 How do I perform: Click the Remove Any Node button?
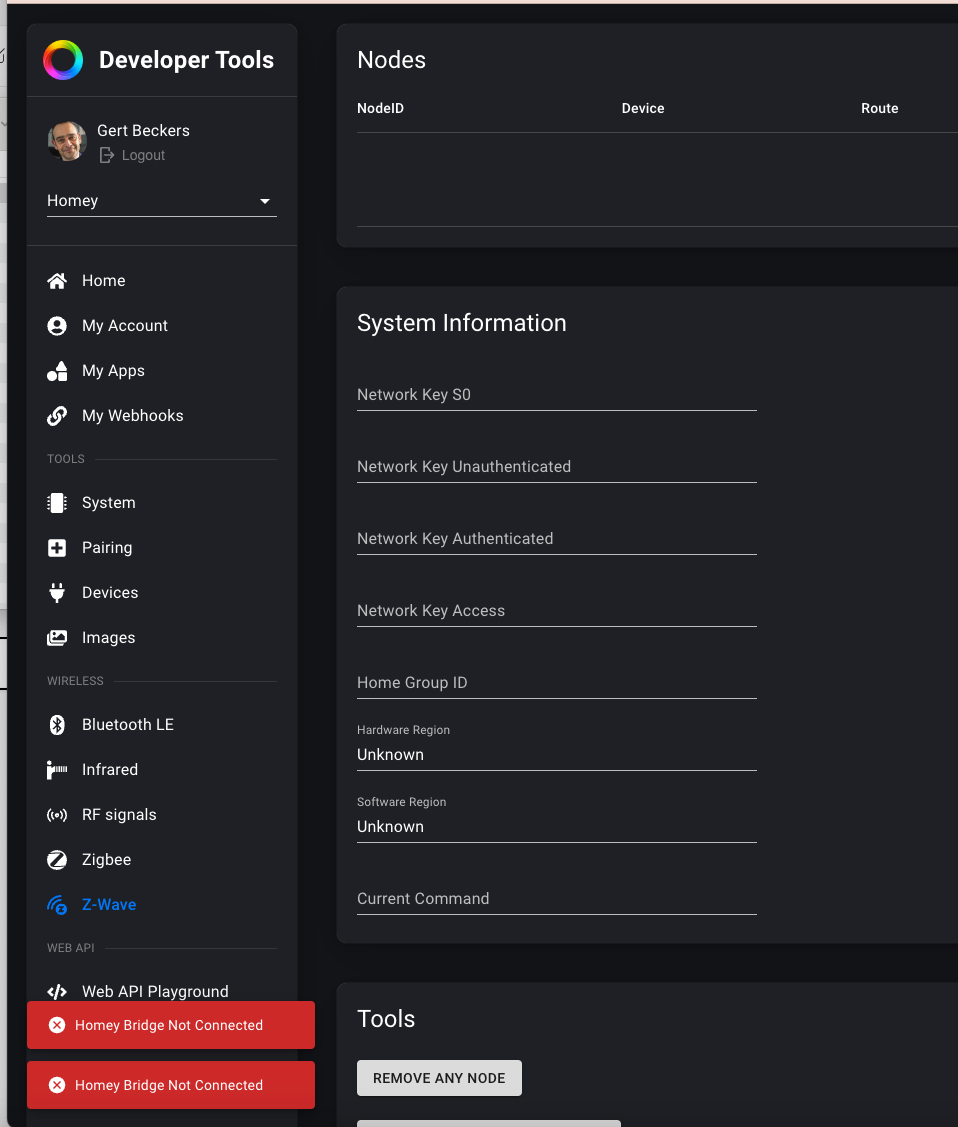439,1078
